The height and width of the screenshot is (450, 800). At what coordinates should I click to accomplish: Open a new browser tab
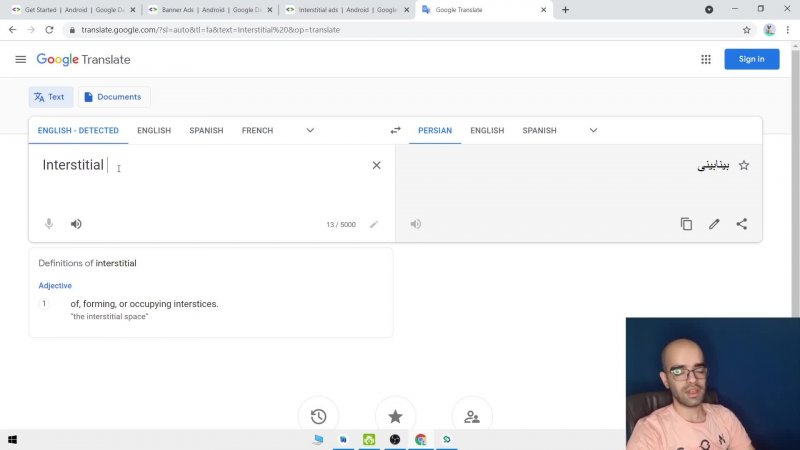(565, 10)
